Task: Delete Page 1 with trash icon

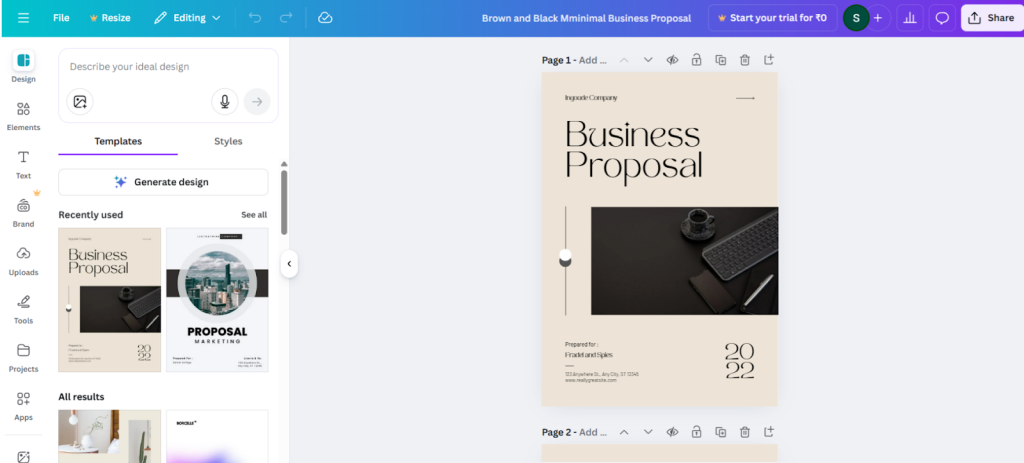Action: (x=744, y=60)
